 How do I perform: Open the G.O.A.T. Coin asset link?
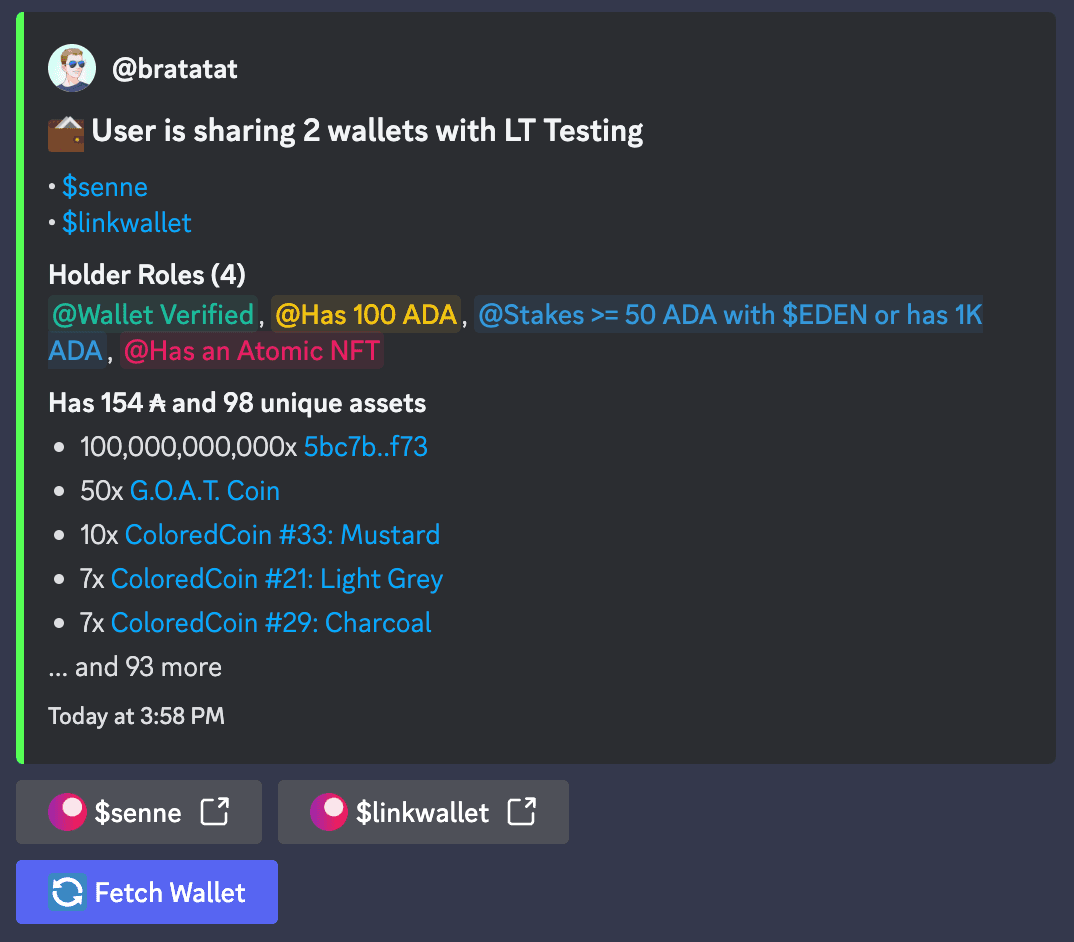[205, 491]
